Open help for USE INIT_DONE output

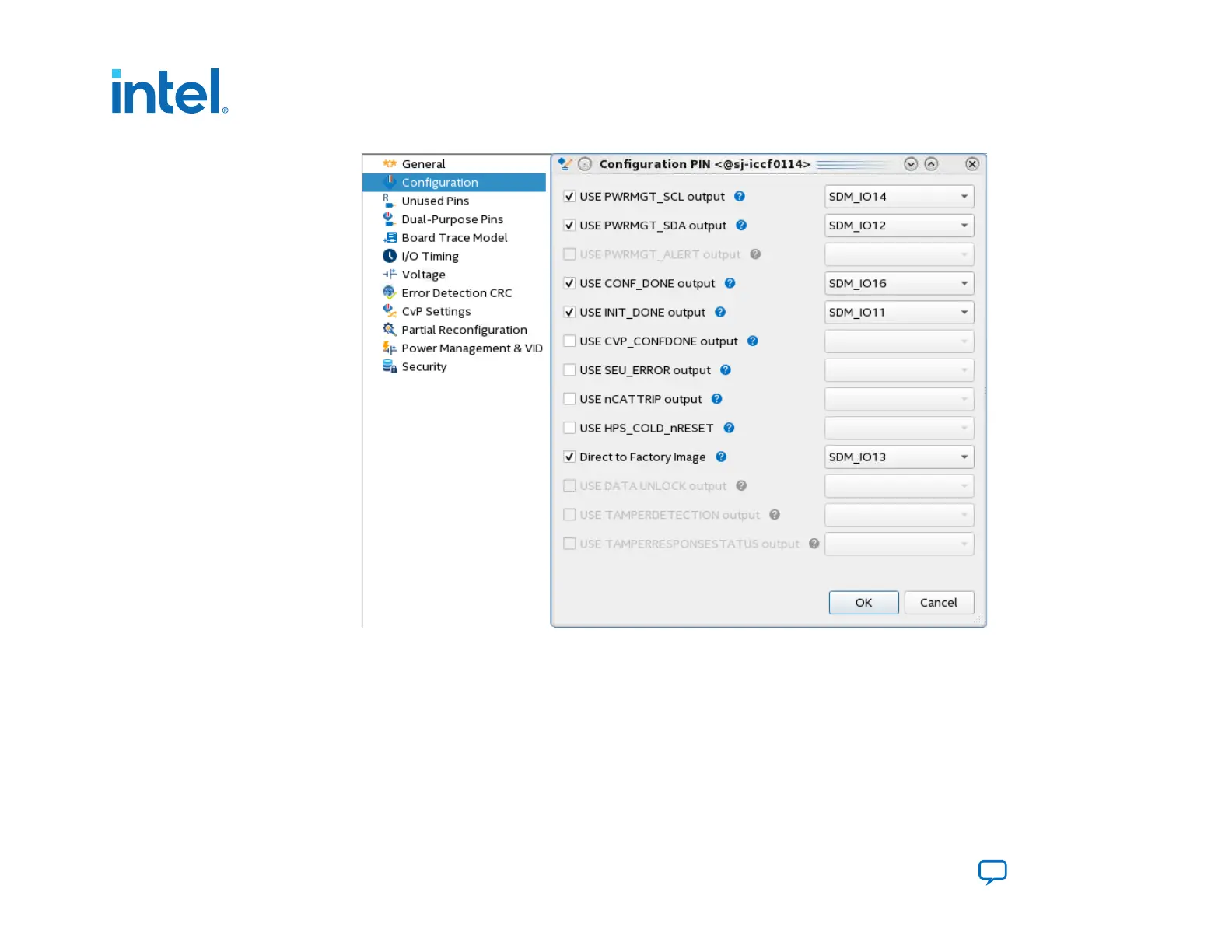tap(720, 312)
